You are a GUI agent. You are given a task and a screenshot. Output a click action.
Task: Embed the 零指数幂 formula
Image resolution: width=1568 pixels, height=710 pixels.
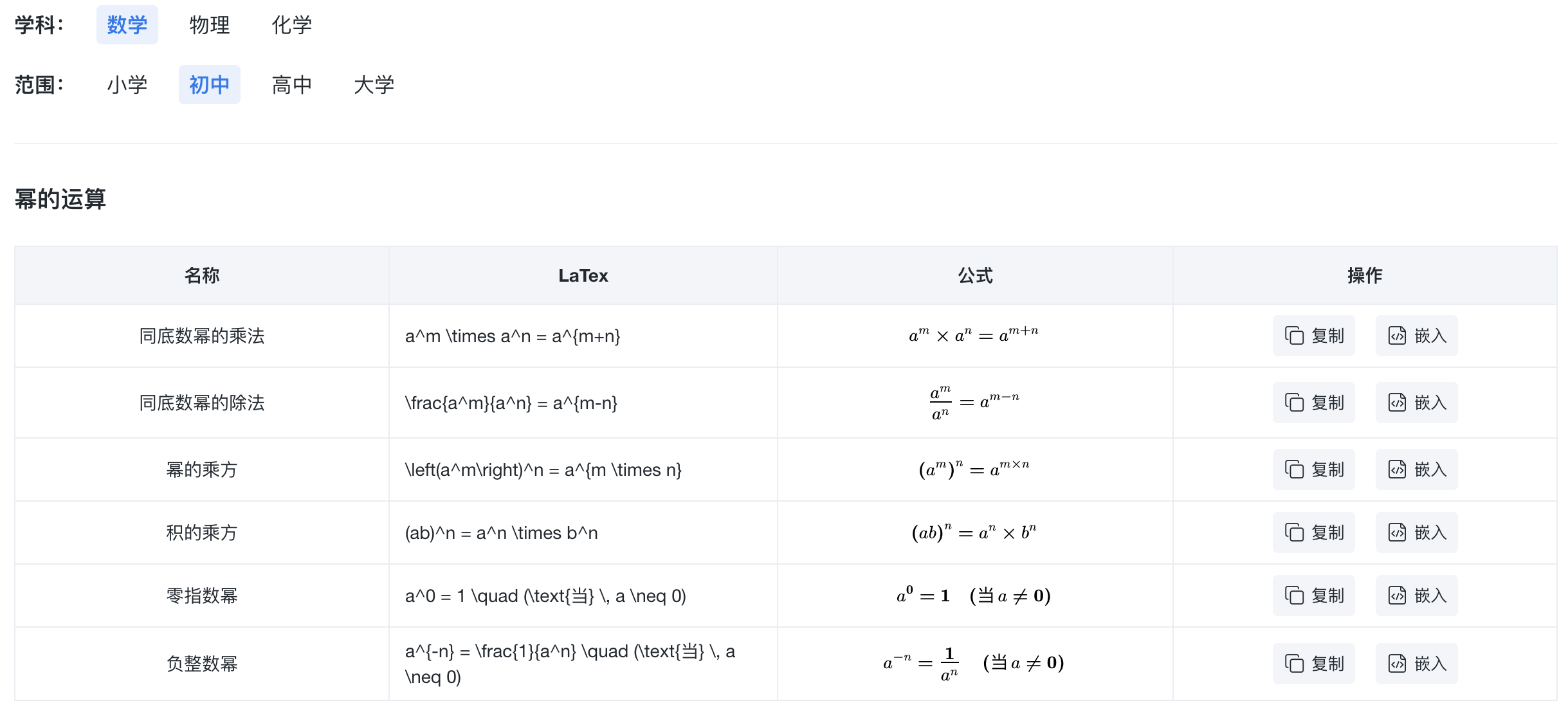point(1416,596)
